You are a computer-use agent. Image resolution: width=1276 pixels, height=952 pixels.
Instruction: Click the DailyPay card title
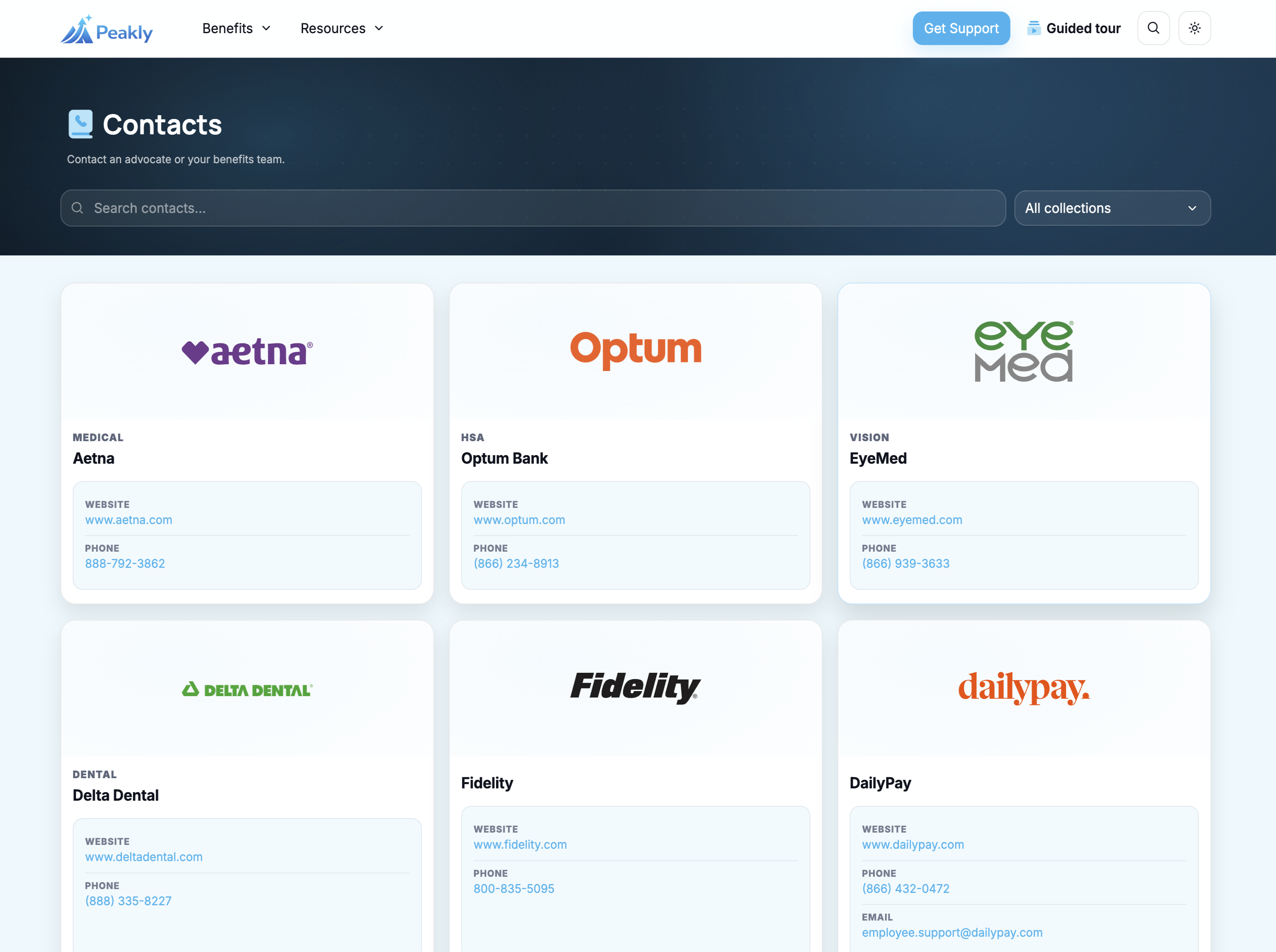[881, 782]
